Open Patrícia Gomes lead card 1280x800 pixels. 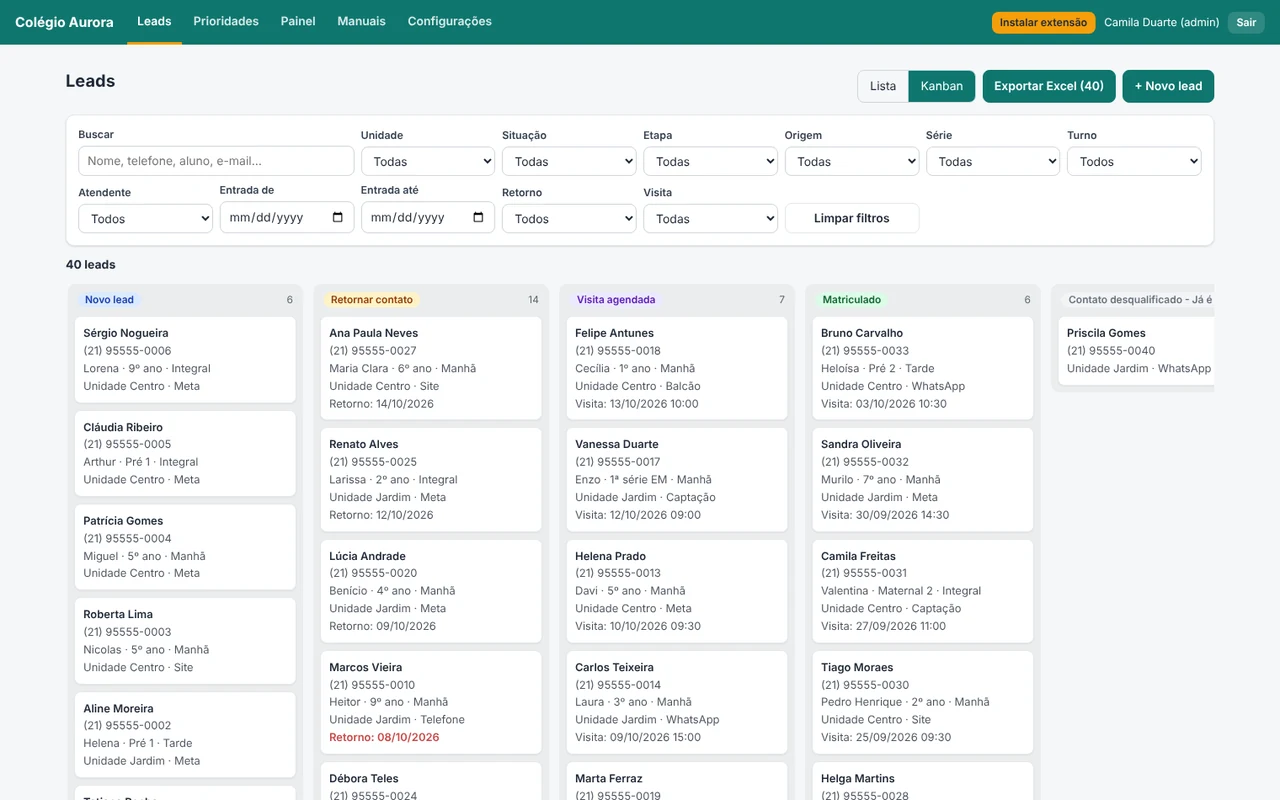coord(185,547)
